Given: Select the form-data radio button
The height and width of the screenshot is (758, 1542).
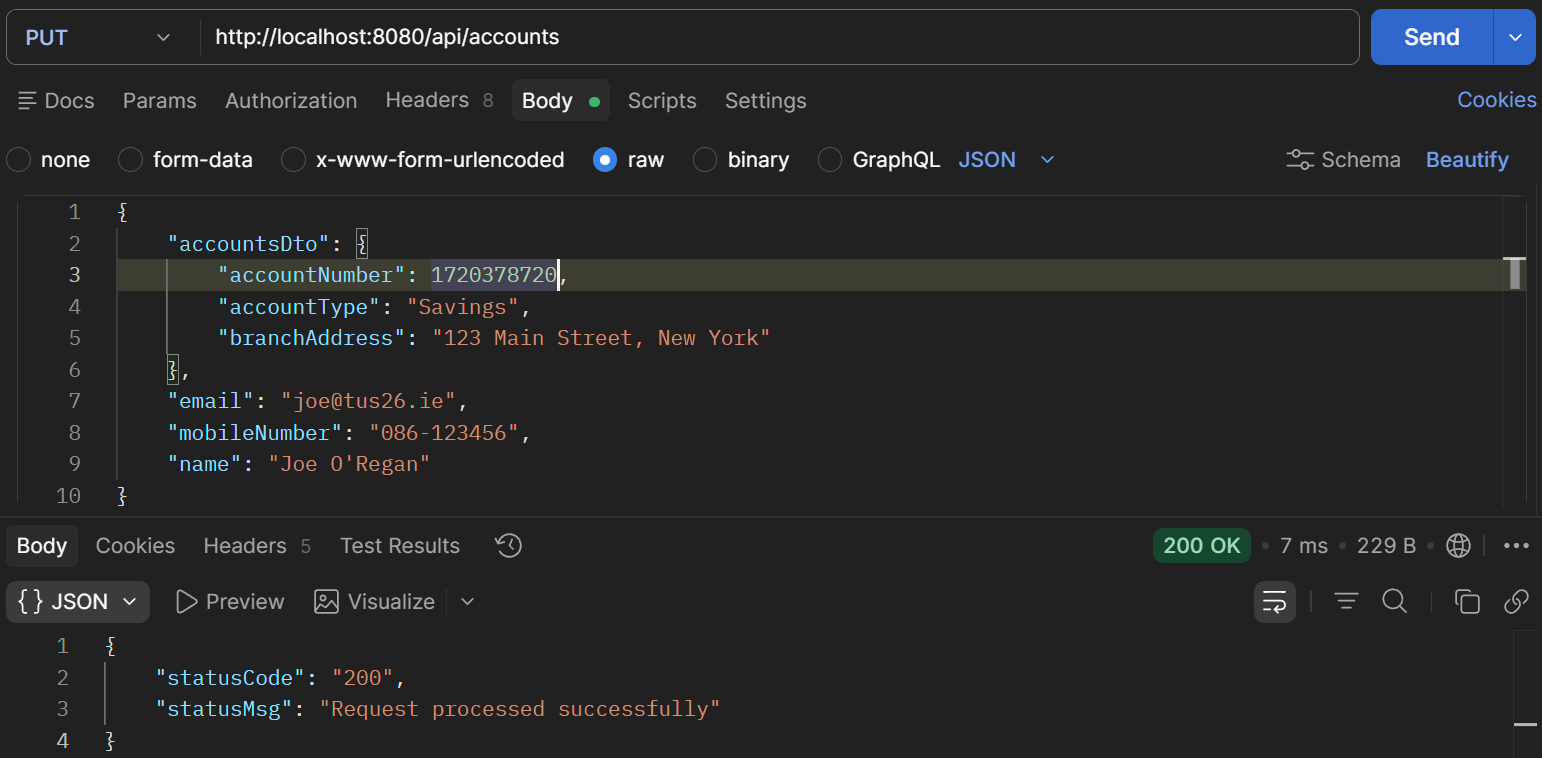Looking at the screenshot, I should click(131, 160).
